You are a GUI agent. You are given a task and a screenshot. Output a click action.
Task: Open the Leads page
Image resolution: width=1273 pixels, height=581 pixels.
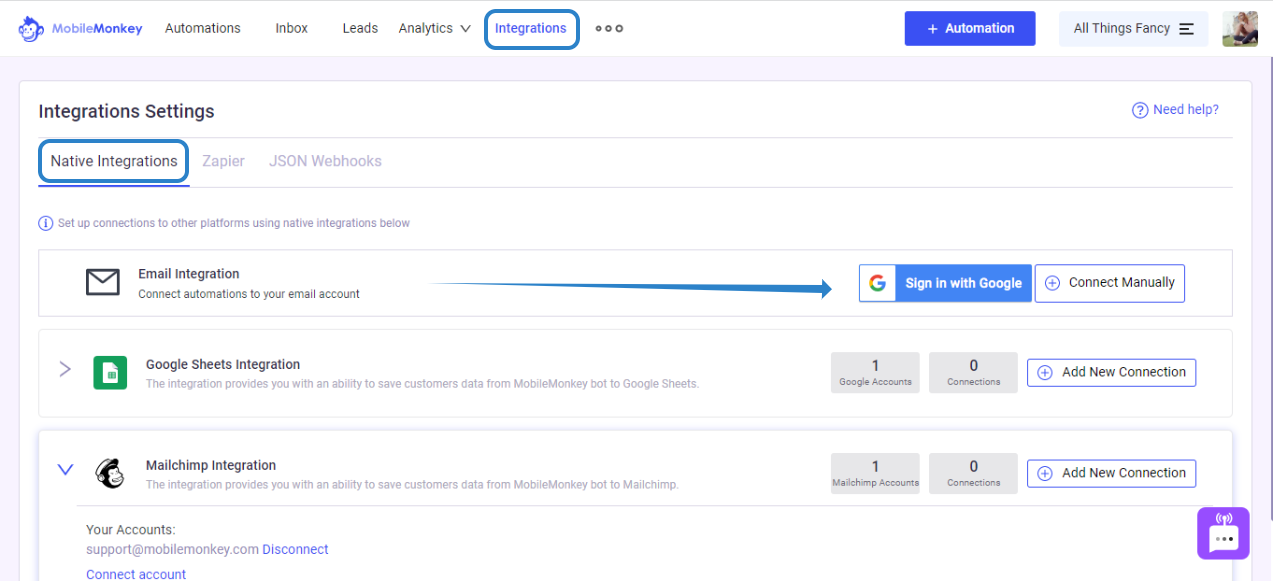click(360, 28)
